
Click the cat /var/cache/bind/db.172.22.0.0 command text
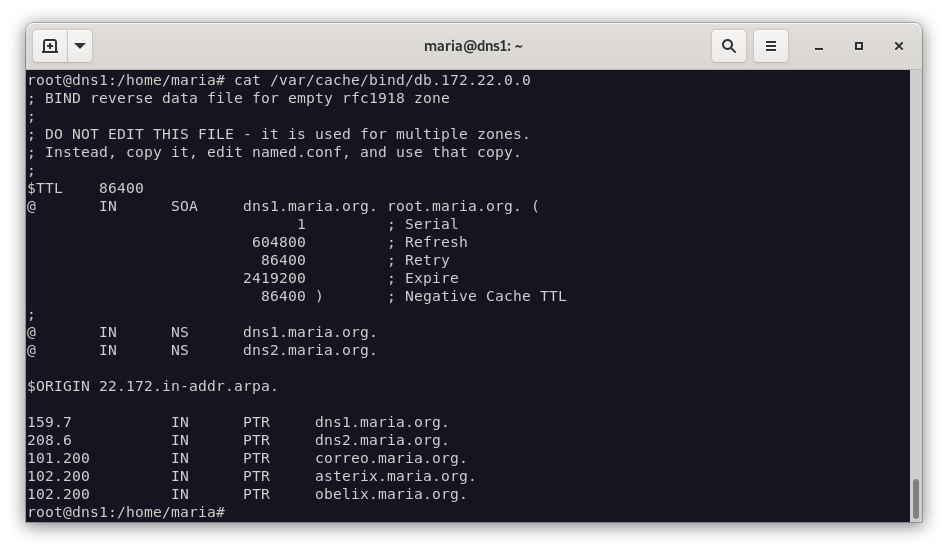point(382,80)
